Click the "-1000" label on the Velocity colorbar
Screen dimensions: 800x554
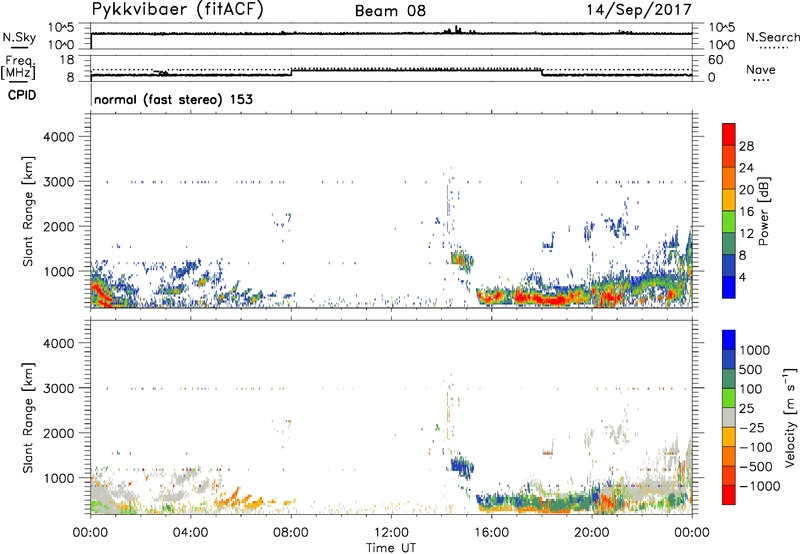(759, 486)
